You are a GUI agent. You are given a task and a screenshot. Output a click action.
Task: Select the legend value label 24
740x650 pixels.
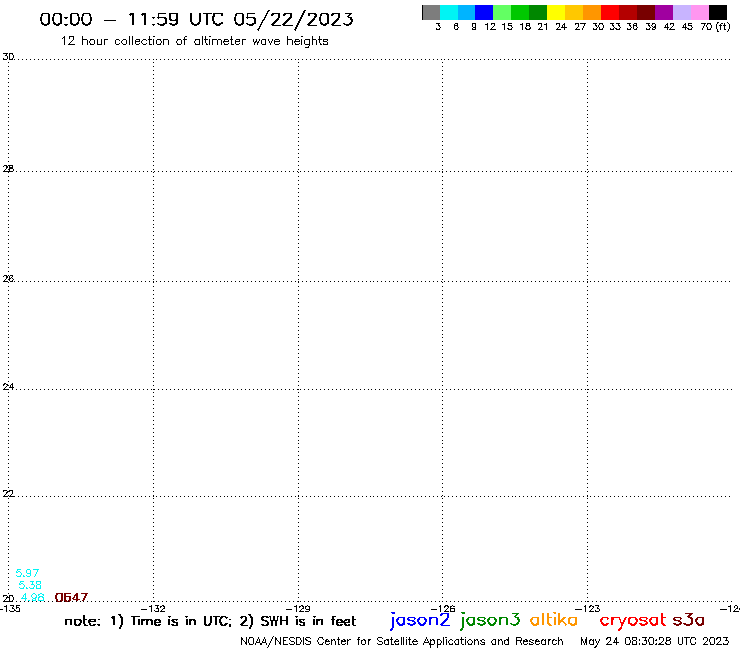(x=561, y=27)
